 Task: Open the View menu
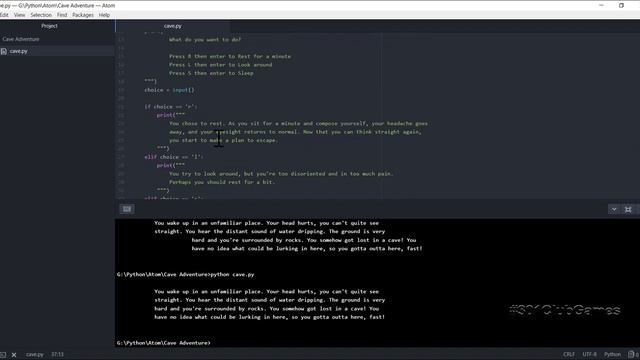pos(19,15)
